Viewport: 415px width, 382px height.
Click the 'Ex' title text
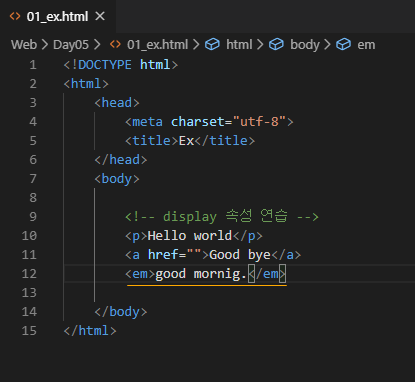[x=186, y=141]
